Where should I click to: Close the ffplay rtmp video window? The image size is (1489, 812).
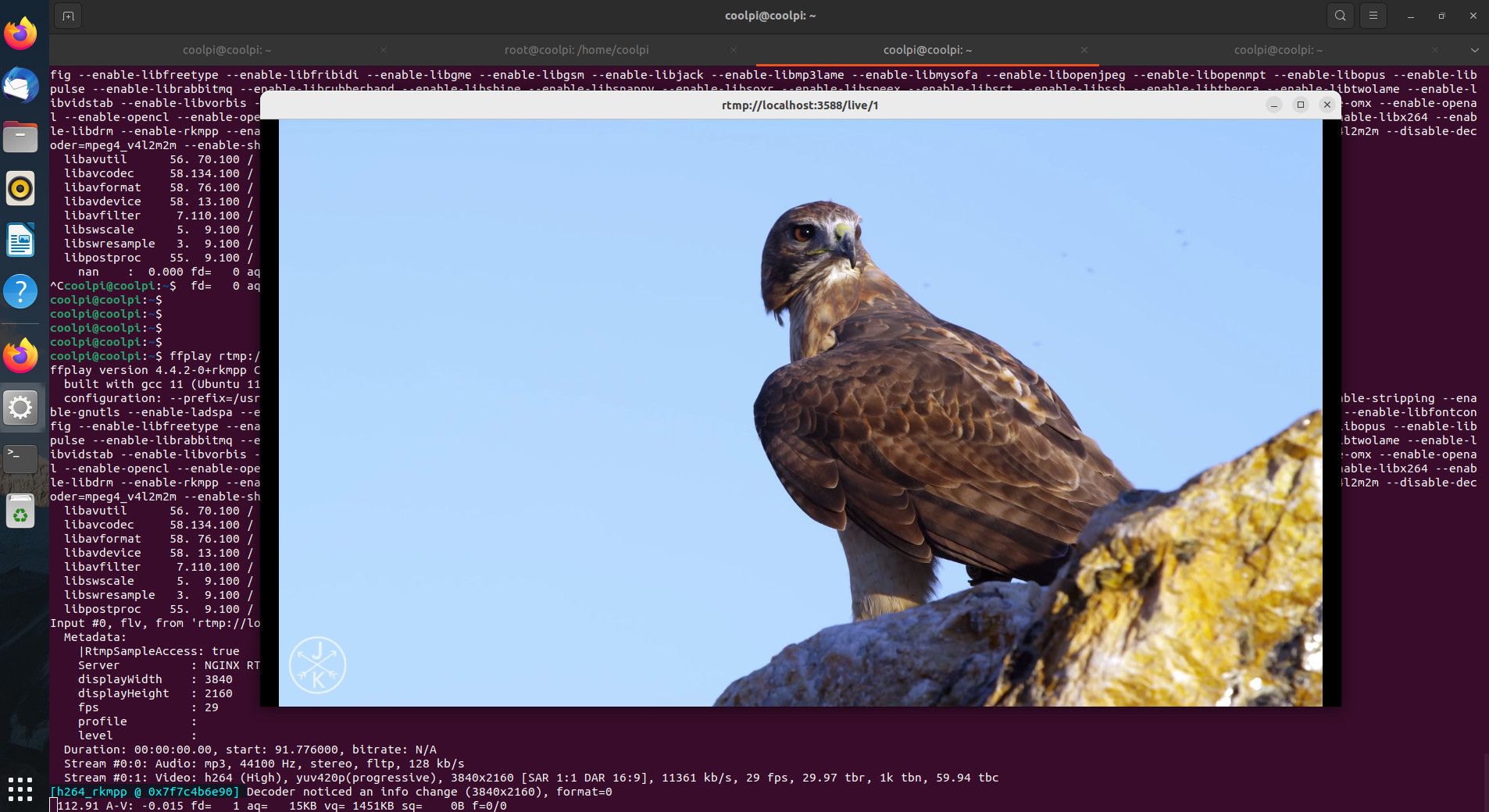pos(1327,105)
